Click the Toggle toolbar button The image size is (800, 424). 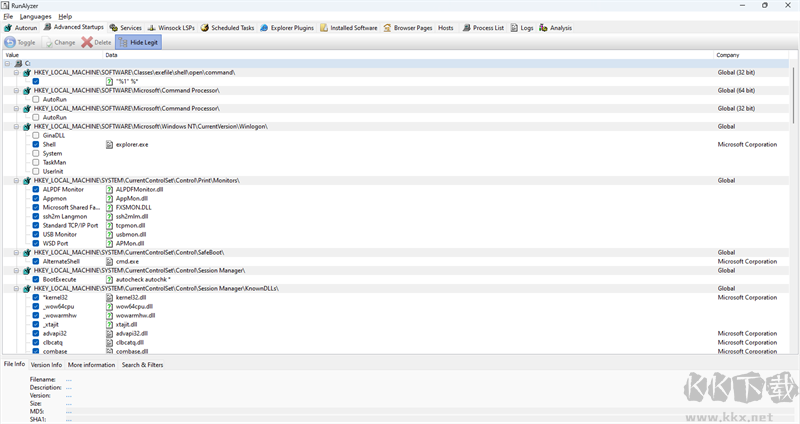click(x=20, y=42)
